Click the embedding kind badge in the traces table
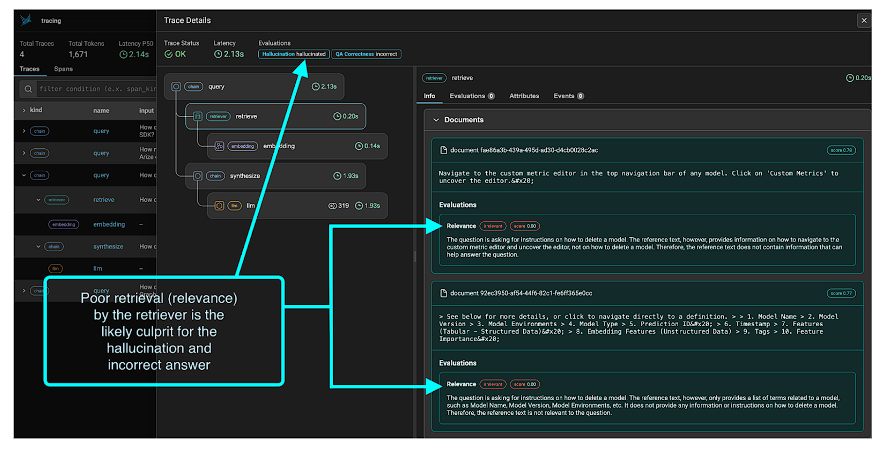The height and width of the screenshot is (449, 889). click(x=64, y=224)
